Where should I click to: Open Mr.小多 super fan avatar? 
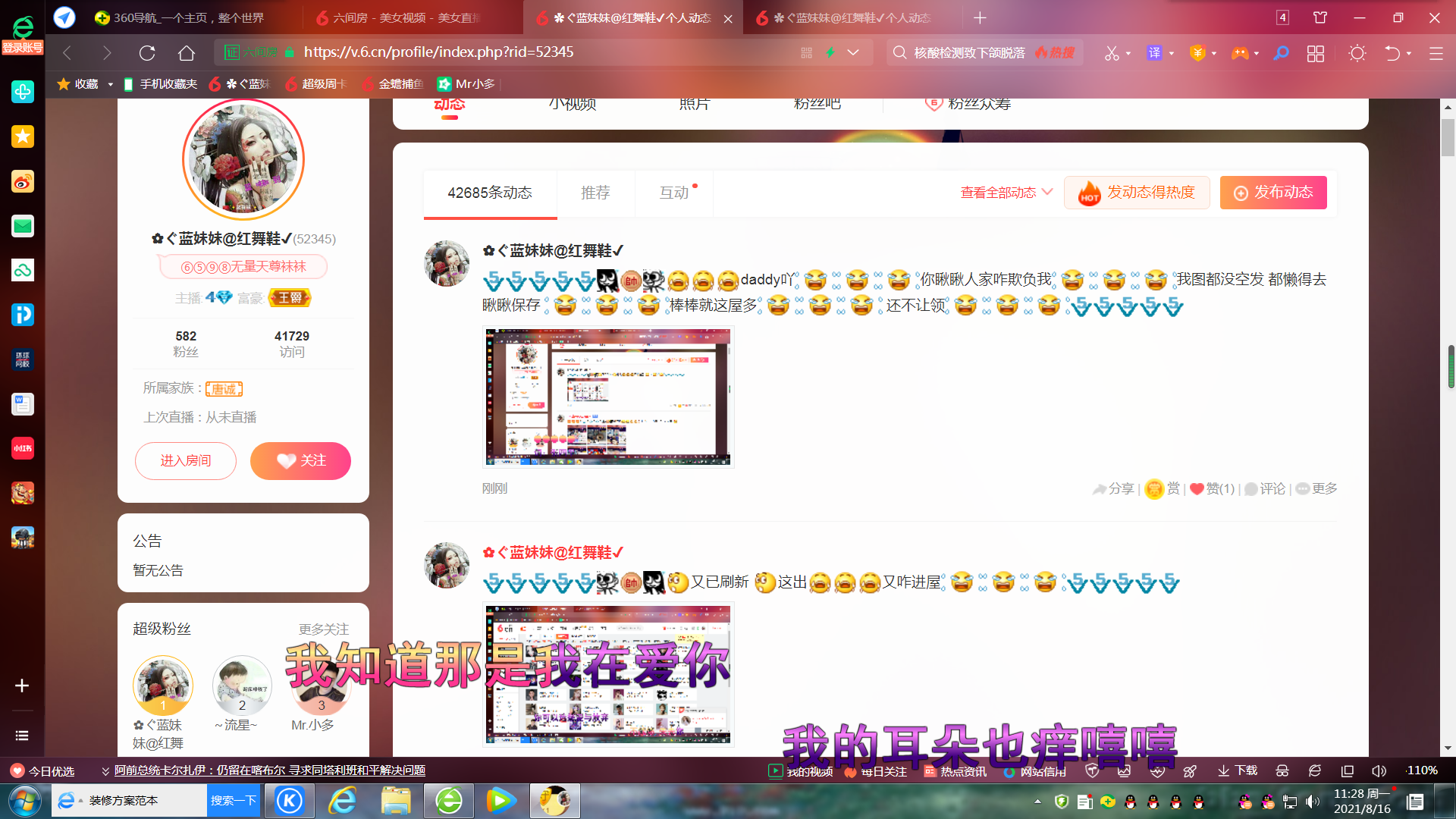(x=321, y=687)
